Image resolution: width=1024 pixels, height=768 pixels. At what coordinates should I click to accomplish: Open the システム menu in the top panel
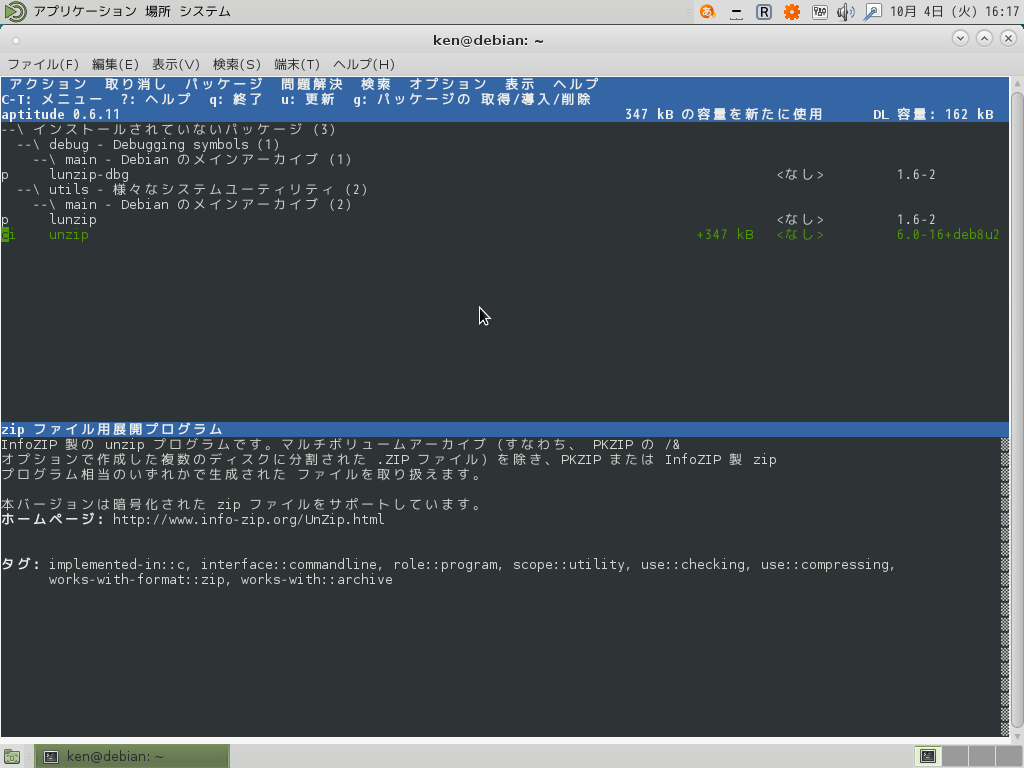point(204,11)
